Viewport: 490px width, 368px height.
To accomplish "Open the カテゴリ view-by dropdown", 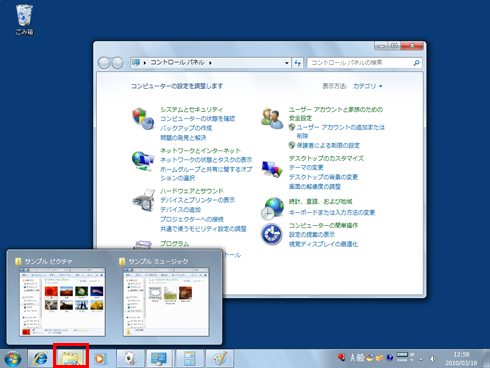I will 368,86.
